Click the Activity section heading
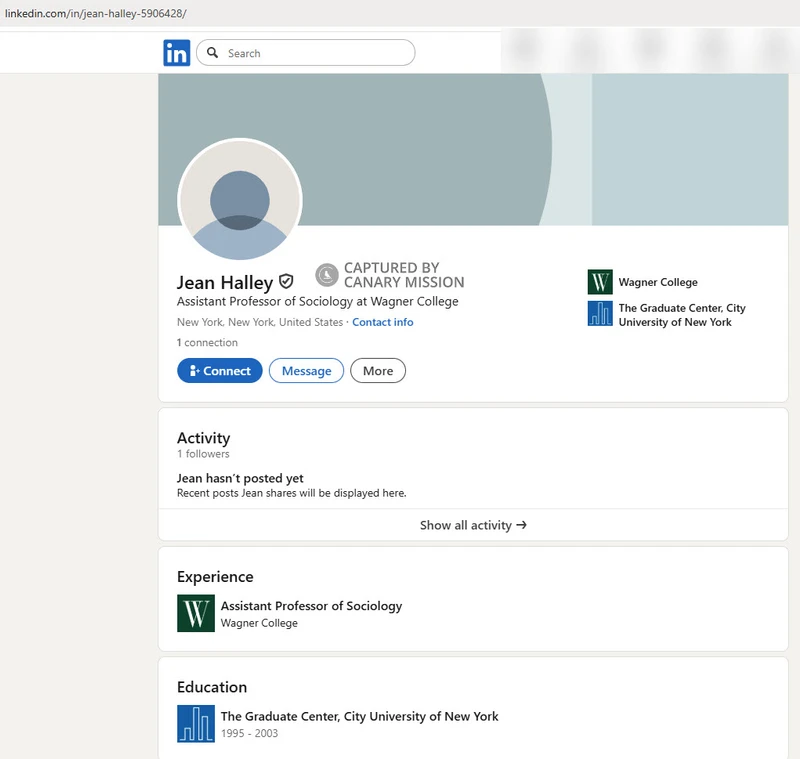This screenshot has height=759, width=800. pos(204,438)
